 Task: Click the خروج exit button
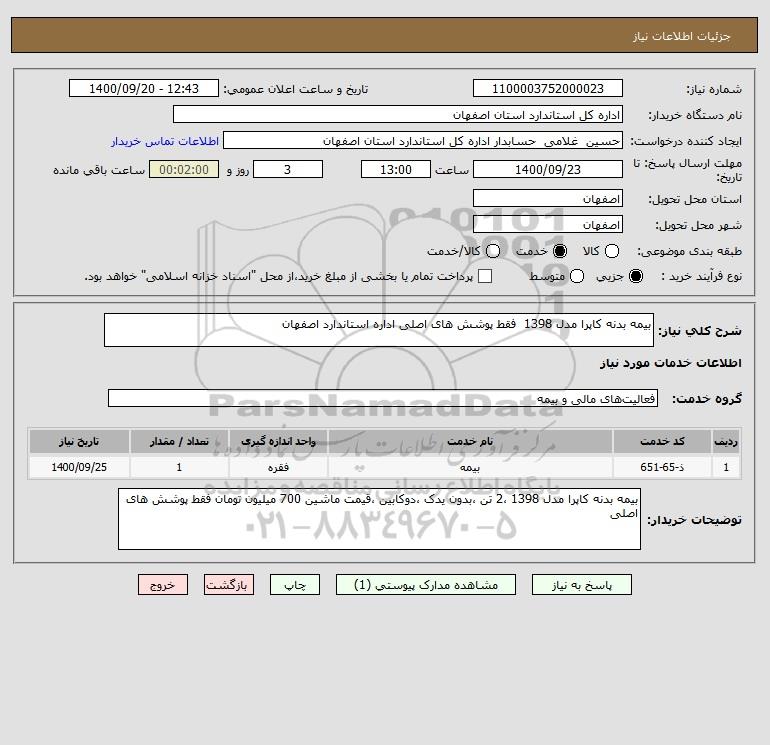pos(163,585)
